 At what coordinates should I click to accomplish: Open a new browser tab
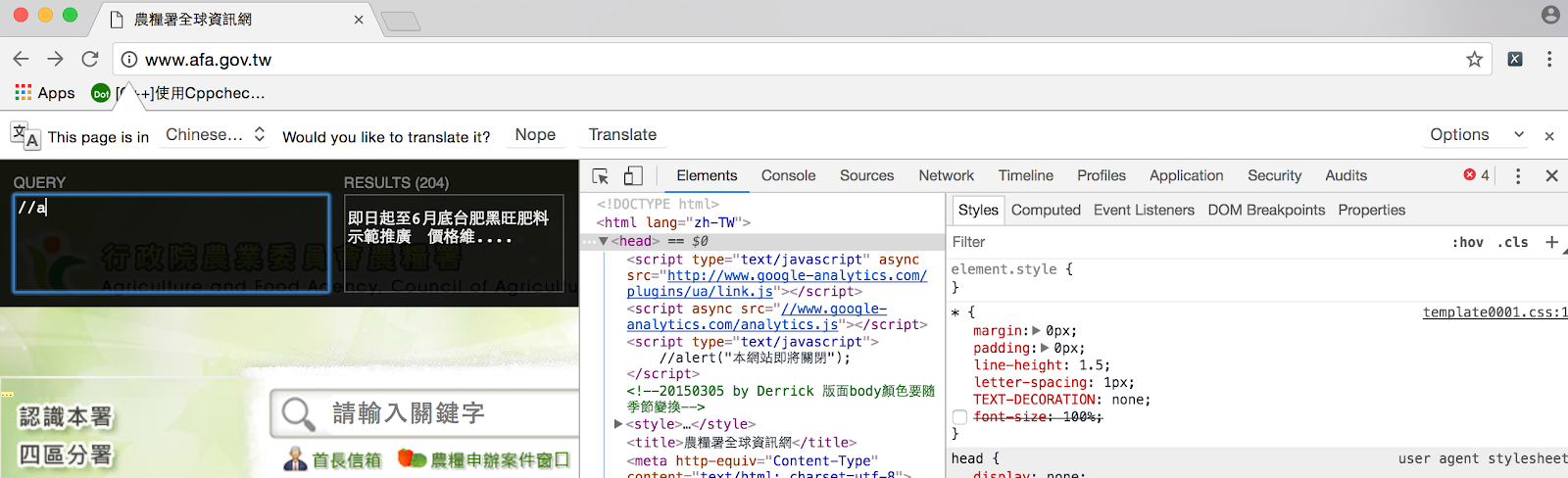click(x=401, y=21)
